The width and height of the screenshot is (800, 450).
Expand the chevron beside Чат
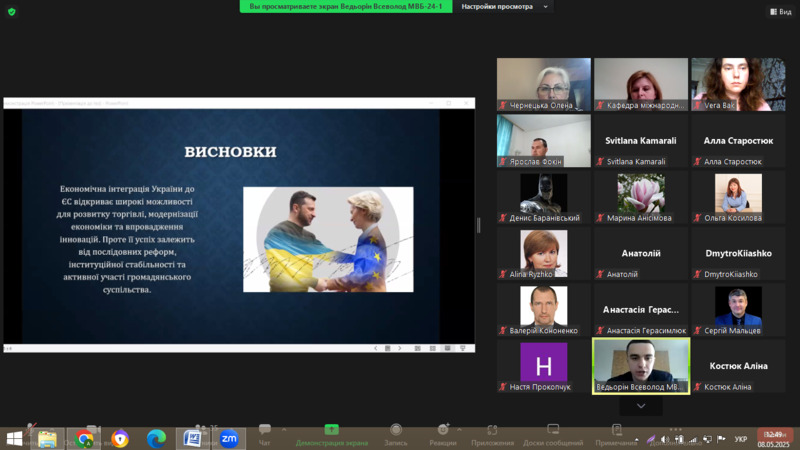(x=284, y=430)
